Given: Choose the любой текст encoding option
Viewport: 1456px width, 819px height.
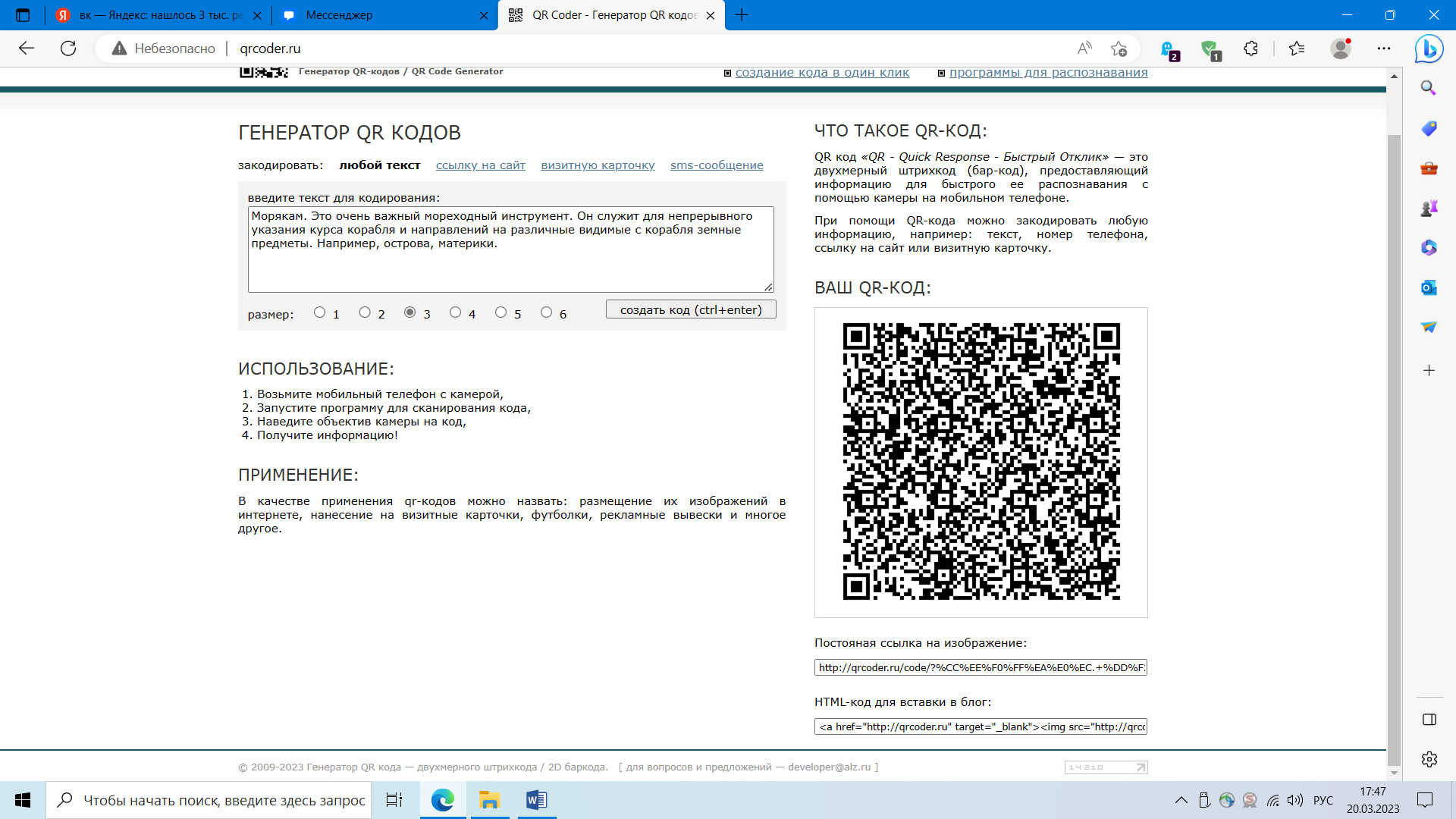Looking at the screenshot, I should [x=379, y=165].
